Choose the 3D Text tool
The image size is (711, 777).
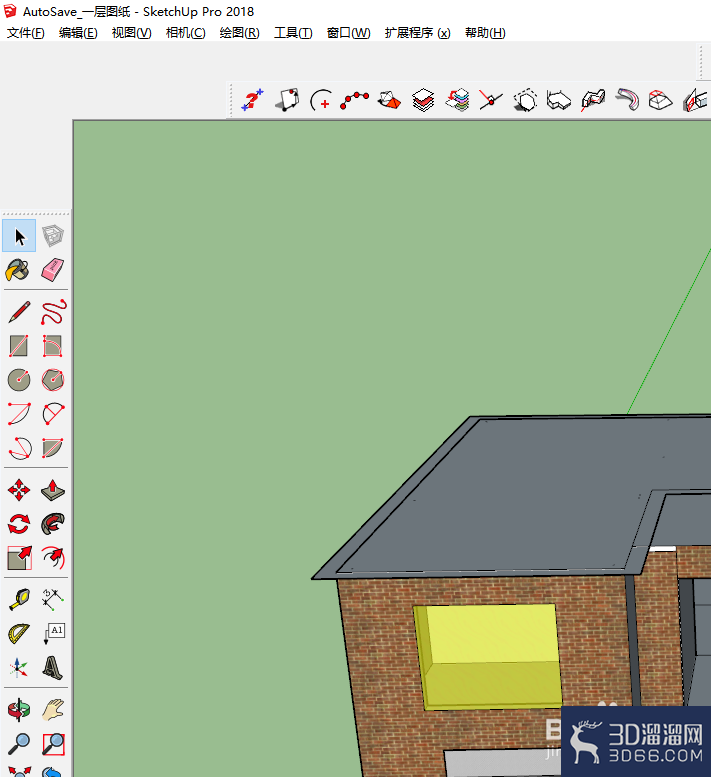click(x=53, y=667)
